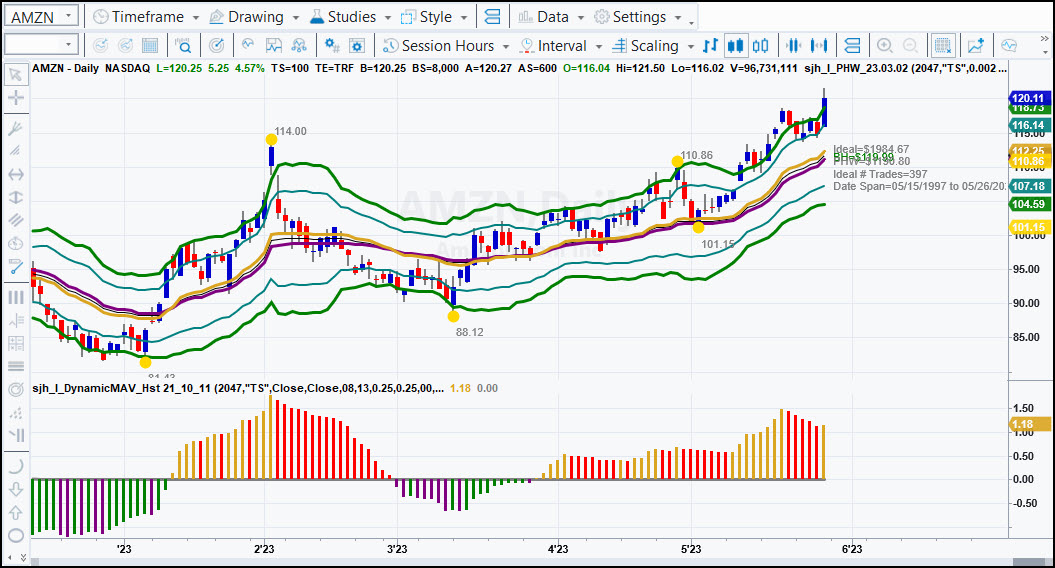
Task: Click the Scaling button
Action: pos(646,46)
